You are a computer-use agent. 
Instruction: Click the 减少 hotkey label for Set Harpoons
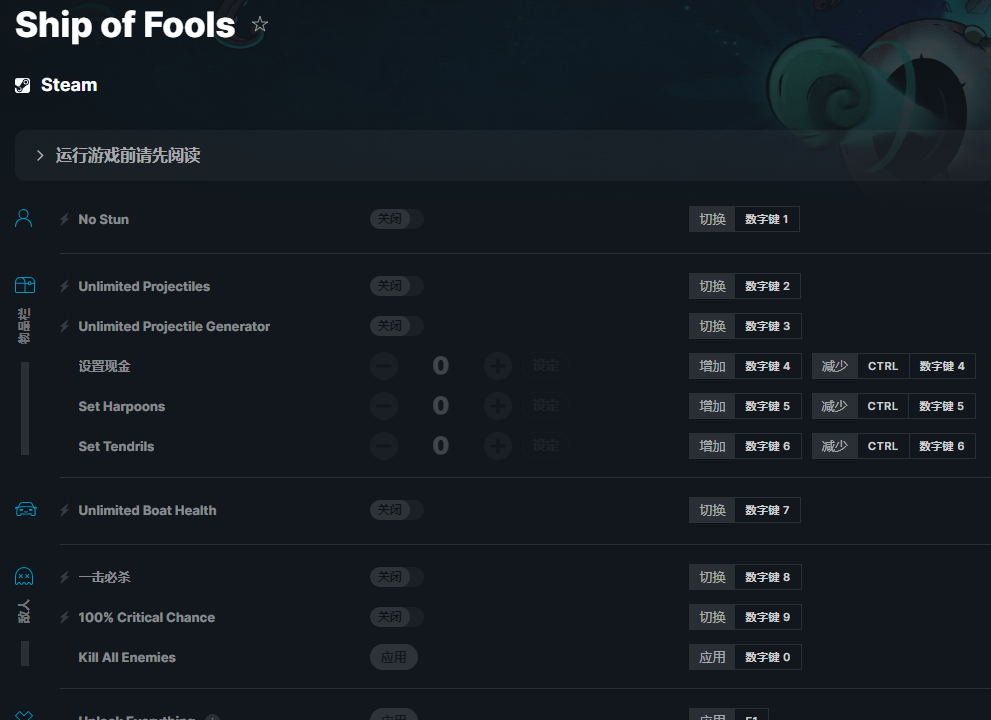[834, 406]
